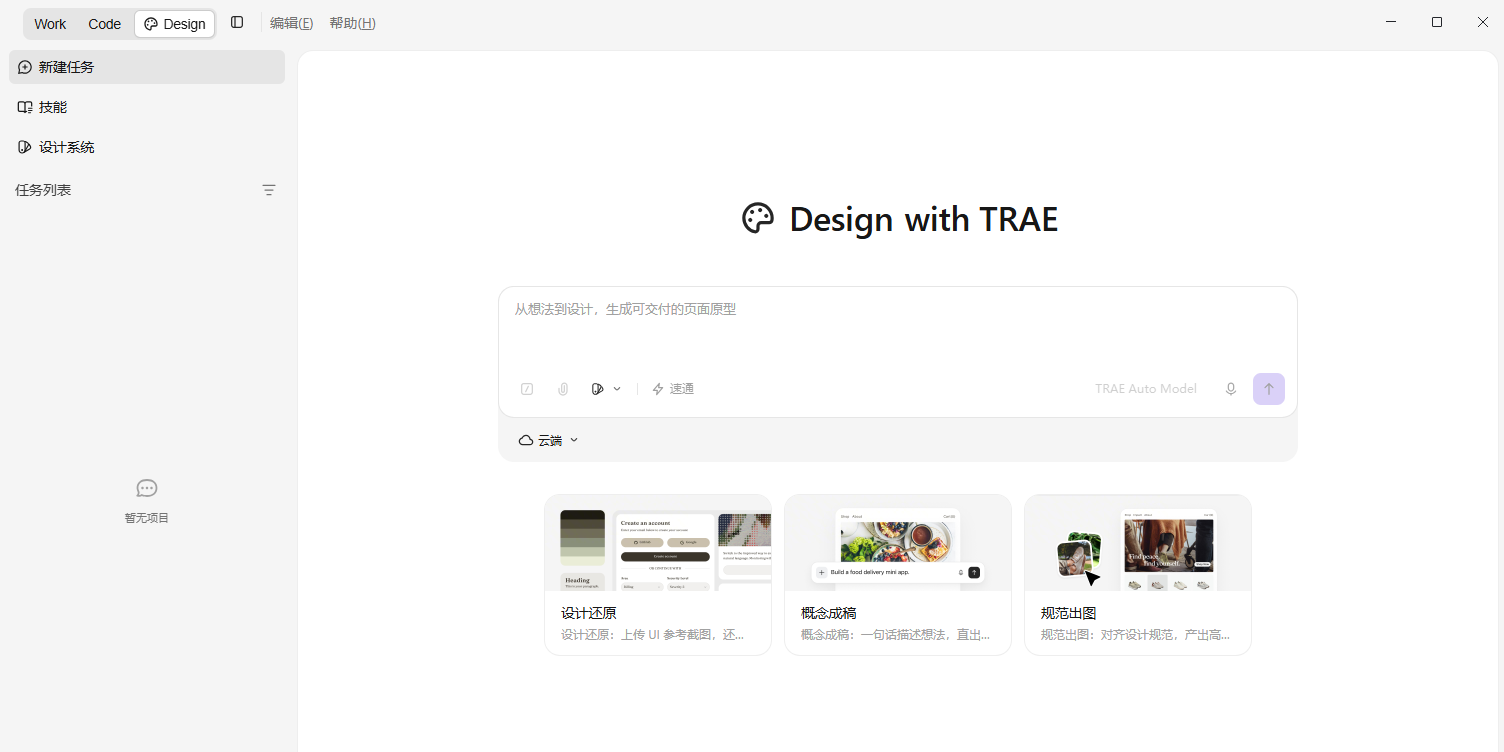Click the microphone voice input icon

pyautogui.click(x=1231, y=389)
